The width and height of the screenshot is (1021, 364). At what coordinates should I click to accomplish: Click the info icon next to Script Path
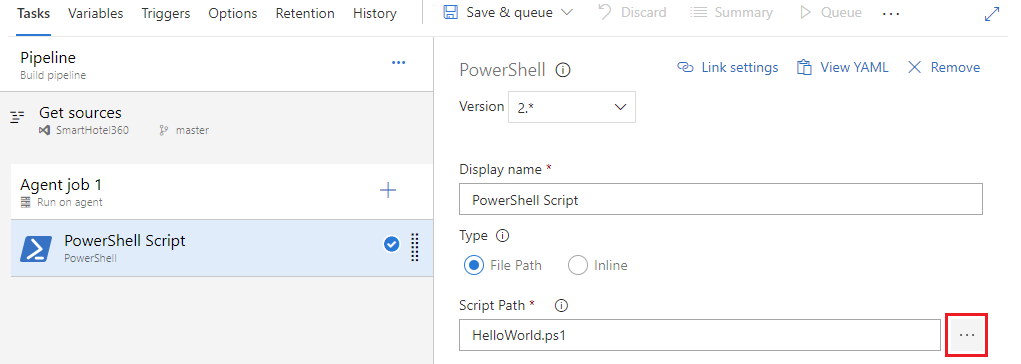tap(561, 305)
